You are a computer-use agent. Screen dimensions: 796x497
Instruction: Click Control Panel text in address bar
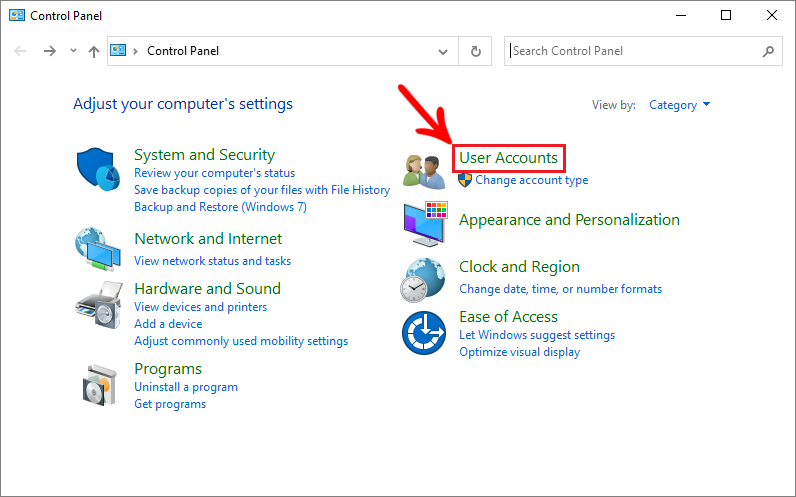pos(183,51)
